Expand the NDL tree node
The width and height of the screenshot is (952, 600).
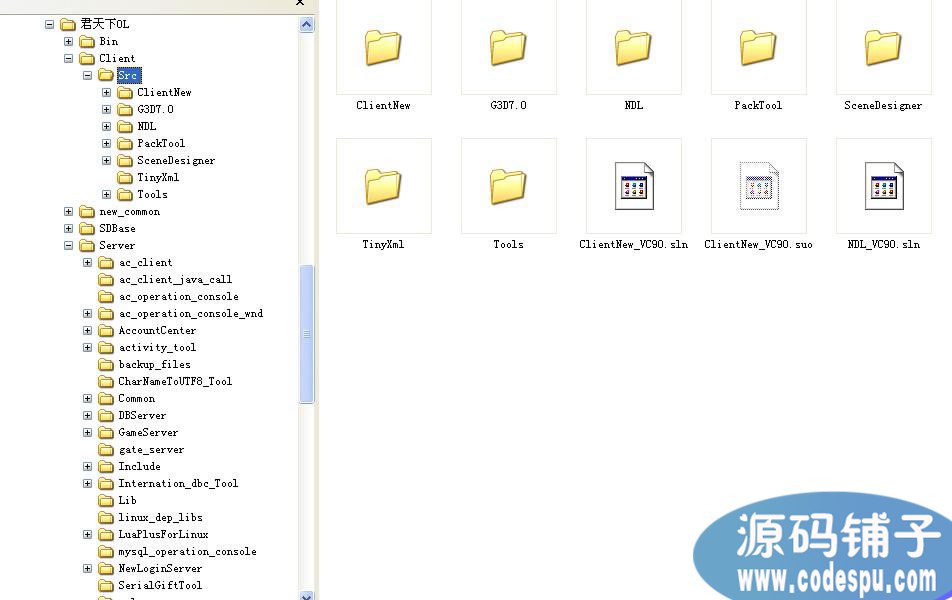[106, 126]
